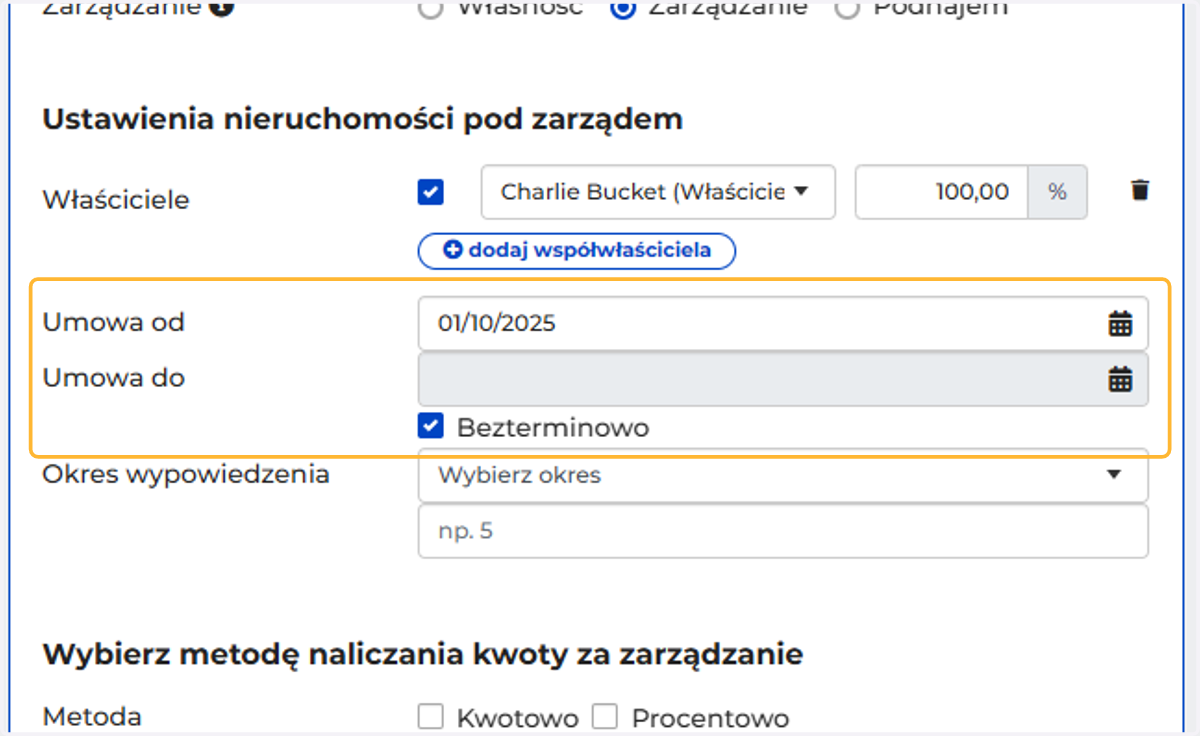
Task: Click the notice period field with np. 5
Action: click(x=783, y=531)
